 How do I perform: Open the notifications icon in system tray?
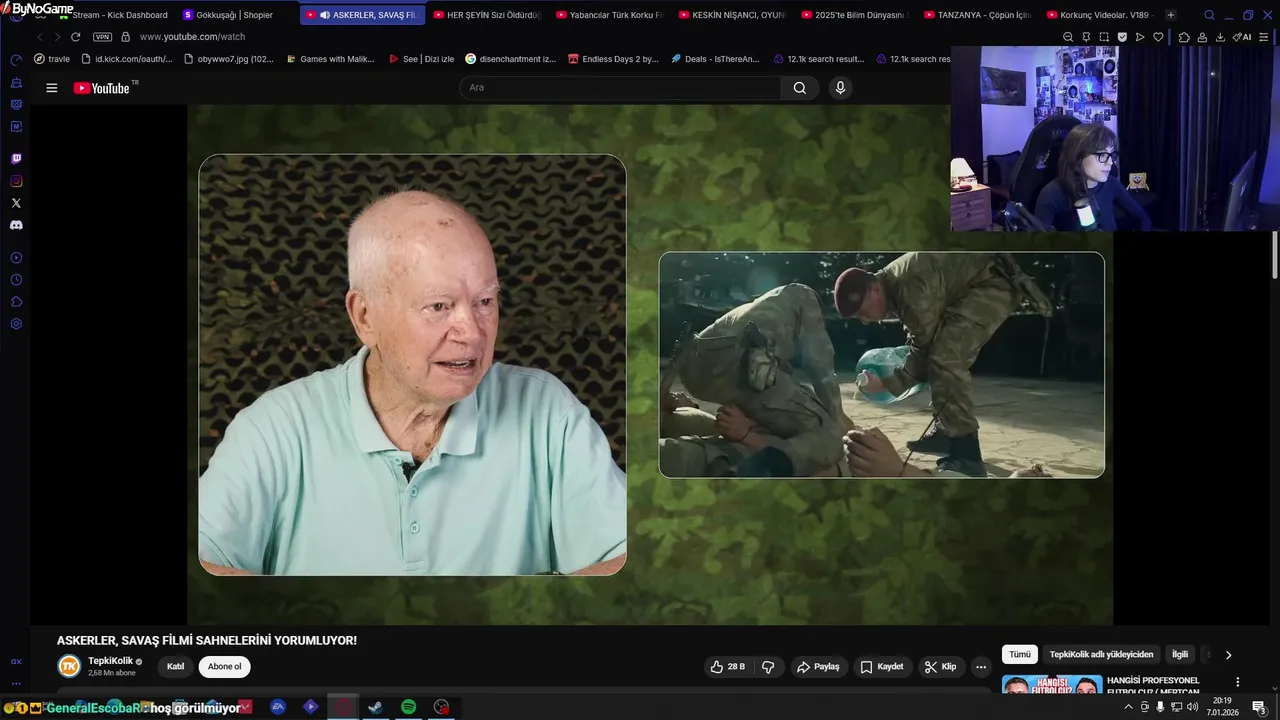pyautogui.click(x=1259, y=707)
